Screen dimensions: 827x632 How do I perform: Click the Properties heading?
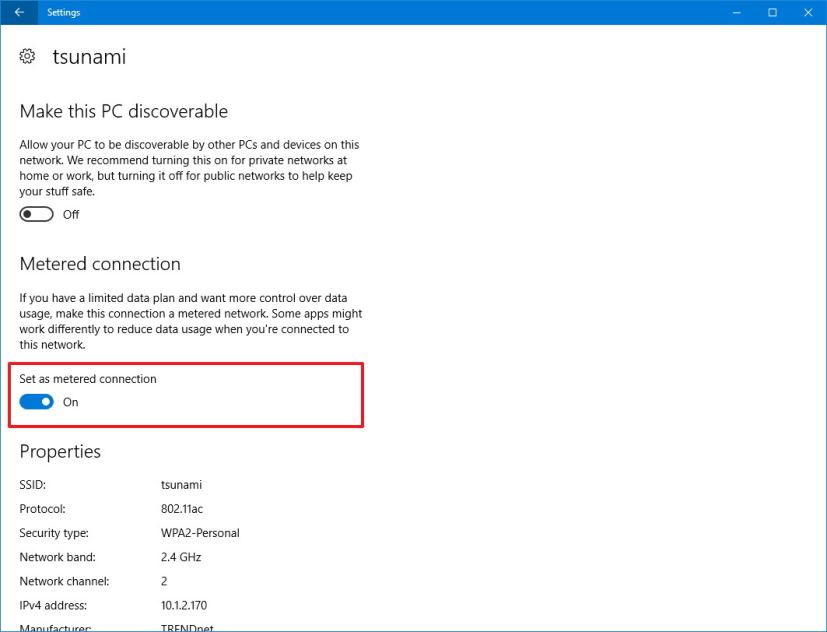[x=60, y=452]
